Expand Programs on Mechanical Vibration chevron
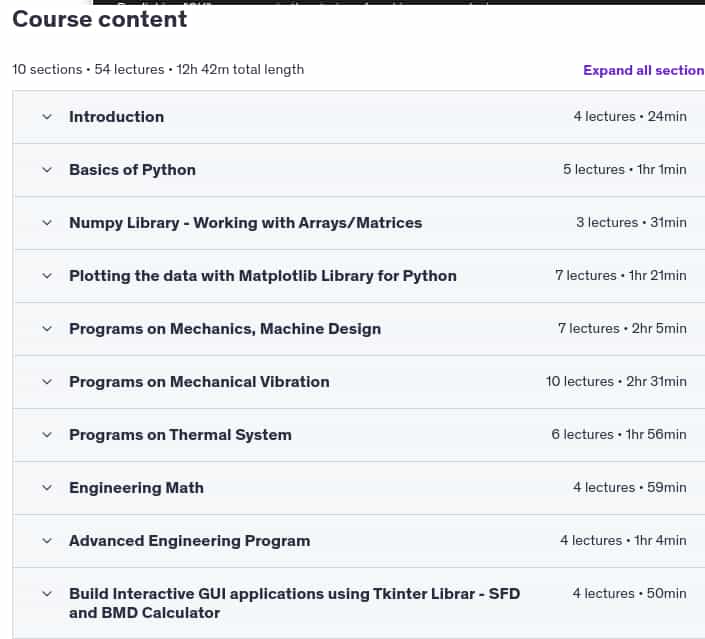The height and width of the screenshot is (639, 705). click(x=47, y=382)
